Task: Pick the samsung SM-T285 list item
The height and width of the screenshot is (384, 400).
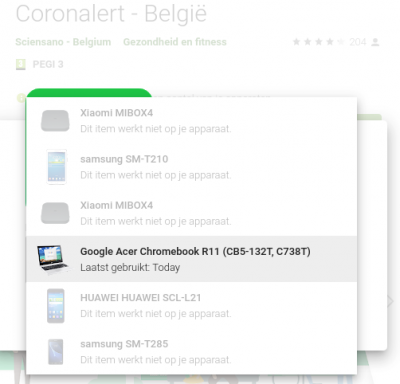Action: 191,351
